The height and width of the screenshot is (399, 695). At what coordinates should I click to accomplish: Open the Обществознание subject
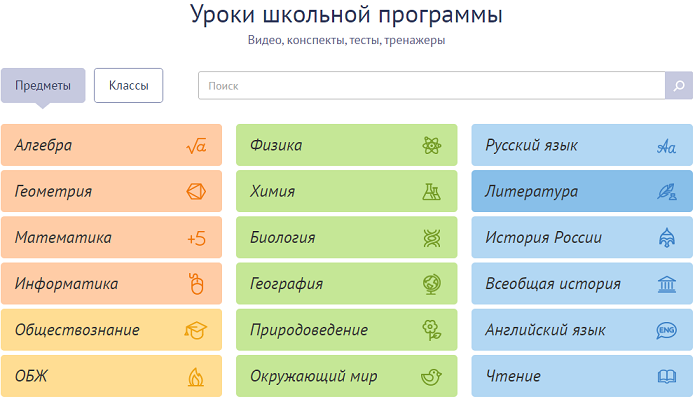111,330
